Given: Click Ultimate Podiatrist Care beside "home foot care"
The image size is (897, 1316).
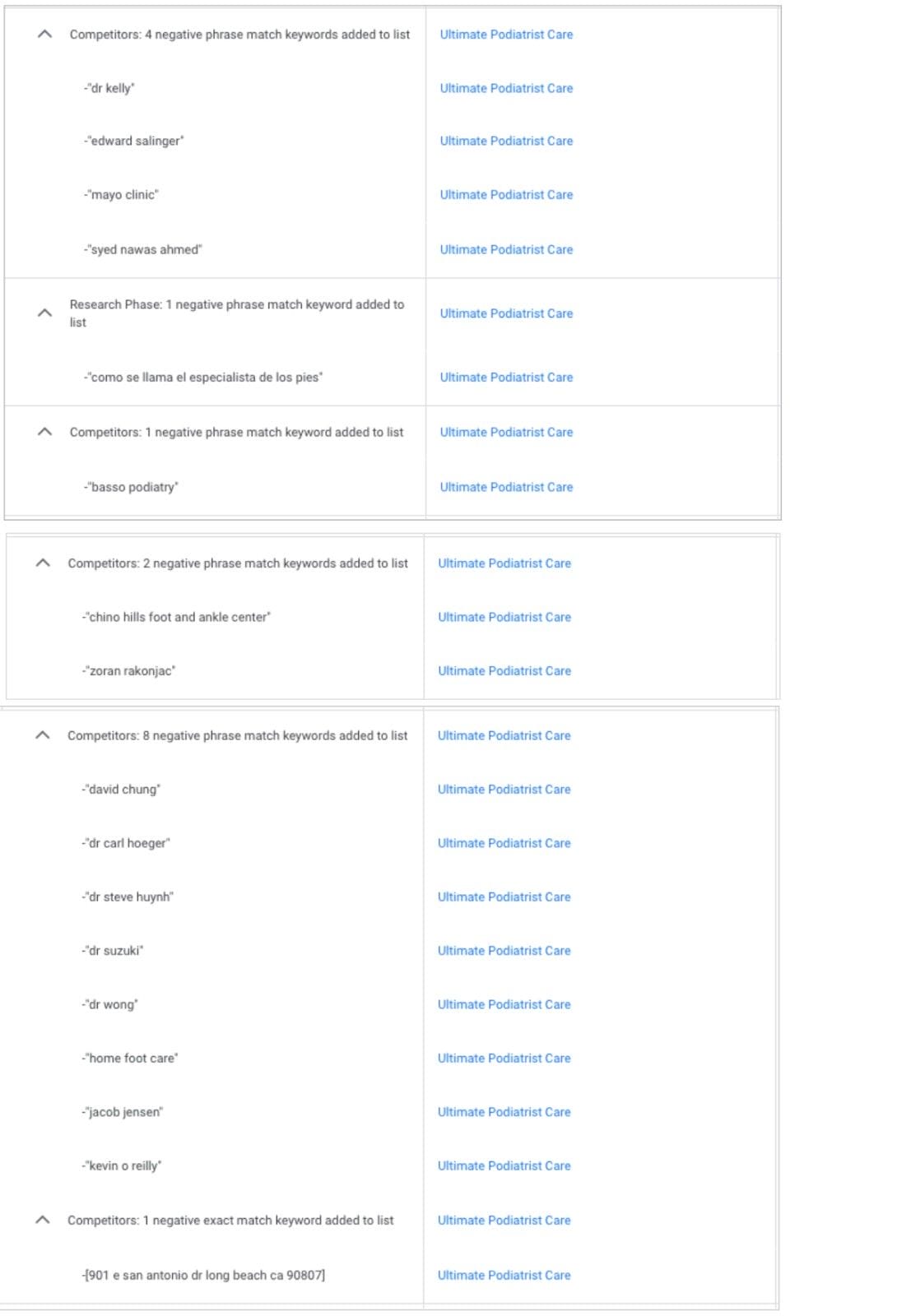Looking at the screenshot, I should 504,1058.
